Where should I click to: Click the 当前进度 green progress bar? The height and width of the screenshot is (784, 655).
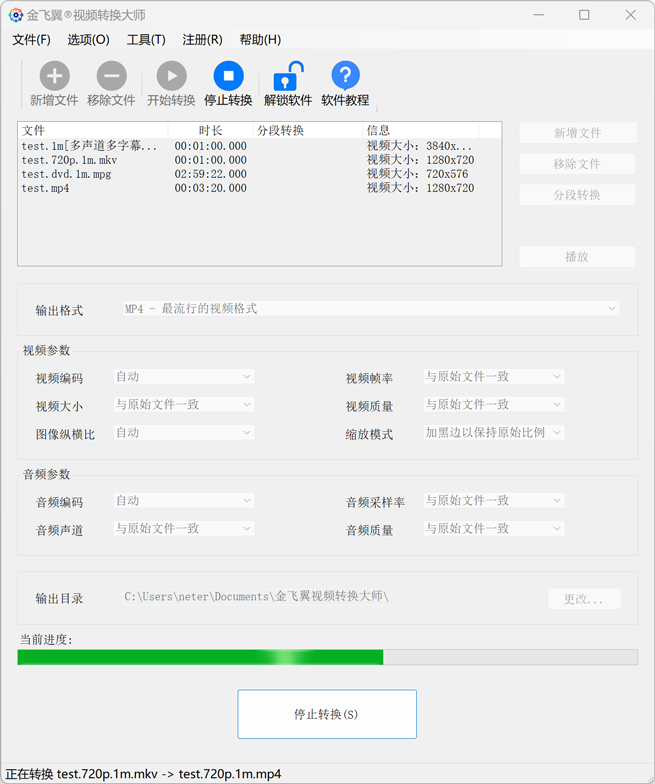tap(328, 657)
